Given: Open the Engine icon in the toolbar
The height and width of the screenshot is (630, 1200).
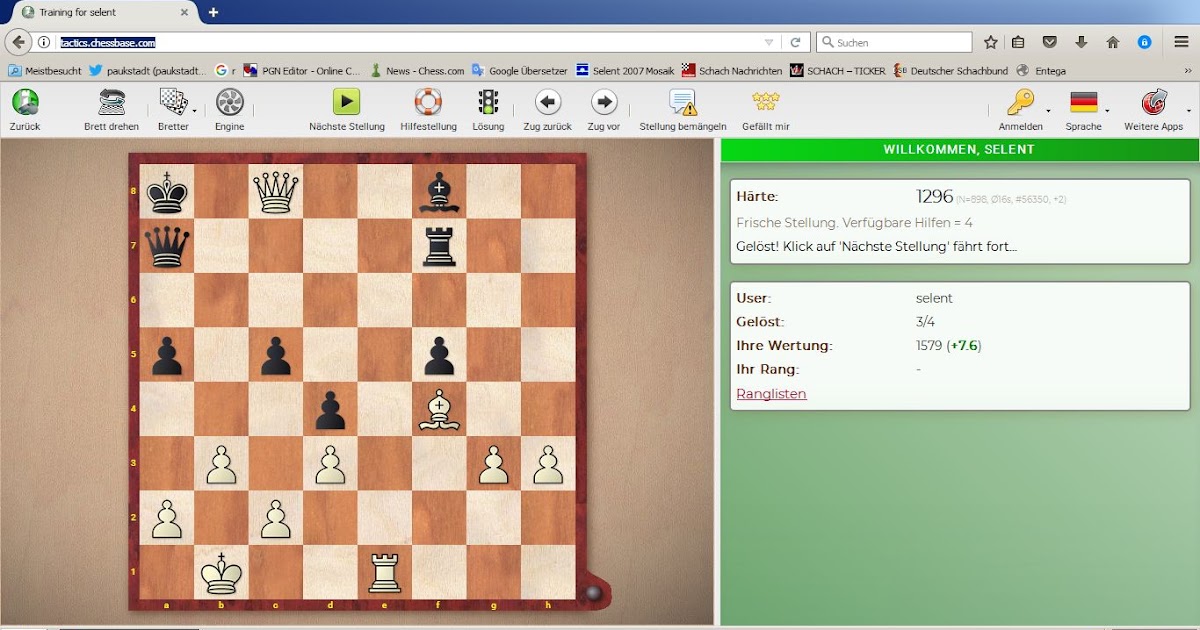Looking at the screenshot, I should pyautogui.click(x=228, y=104).
